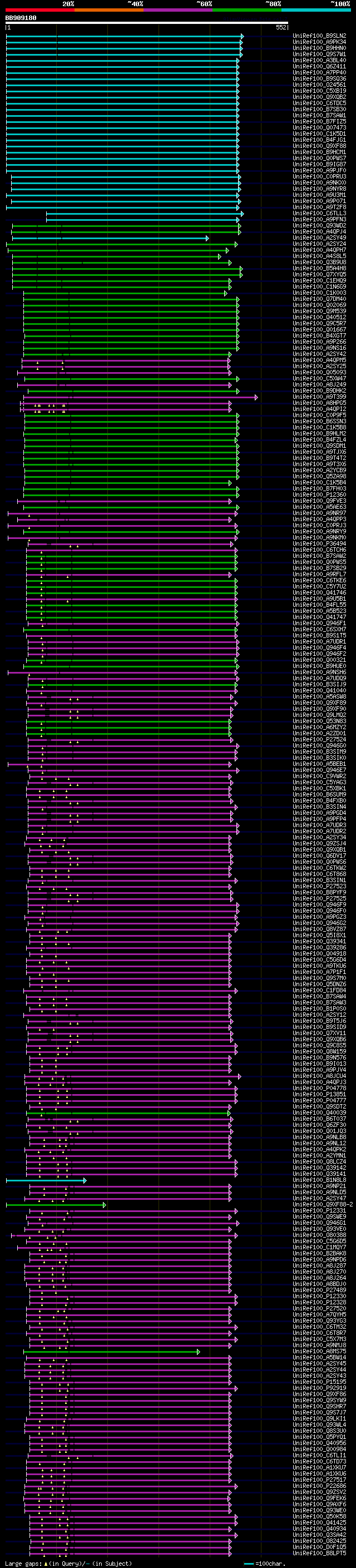Viewport: 356px width, 1568px height.
Task: Select the UniRef100_Q00321 entry
Action: [x=319, y=660]
